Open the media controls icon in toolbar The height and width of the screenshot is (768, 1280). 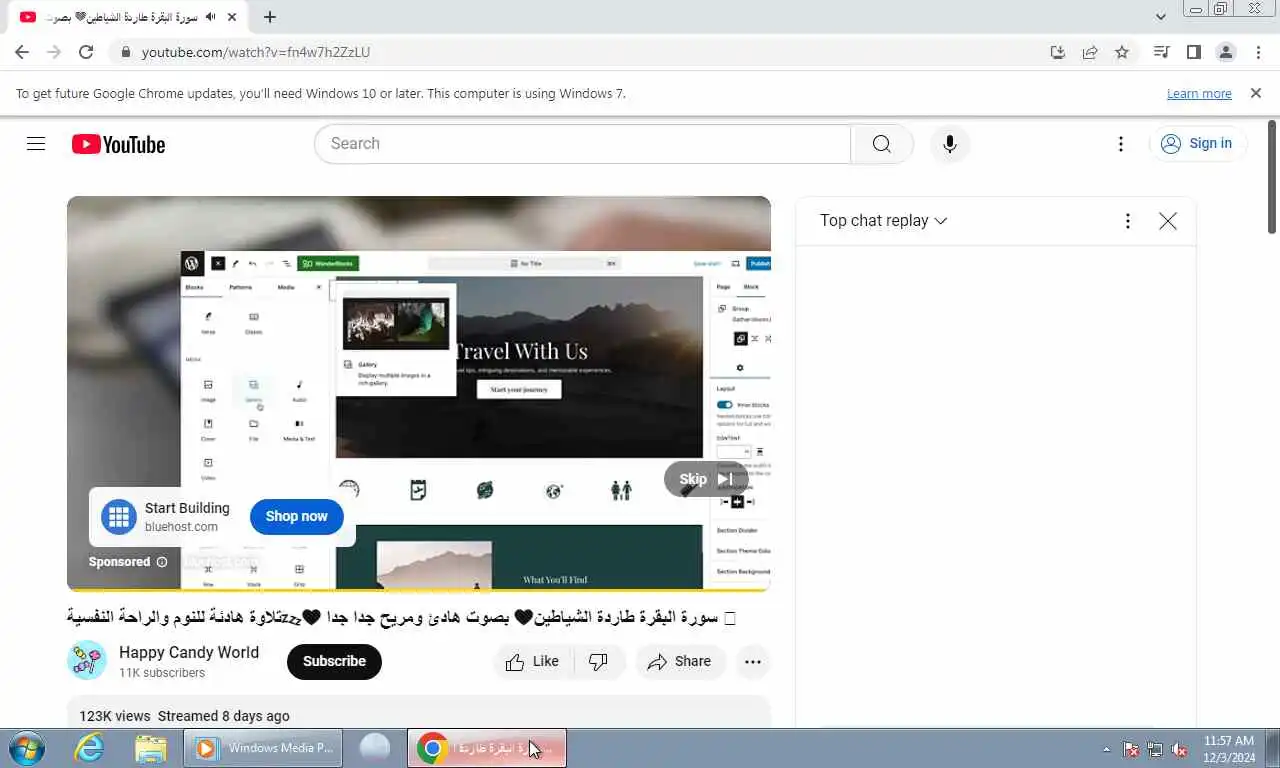point(1161,52)
